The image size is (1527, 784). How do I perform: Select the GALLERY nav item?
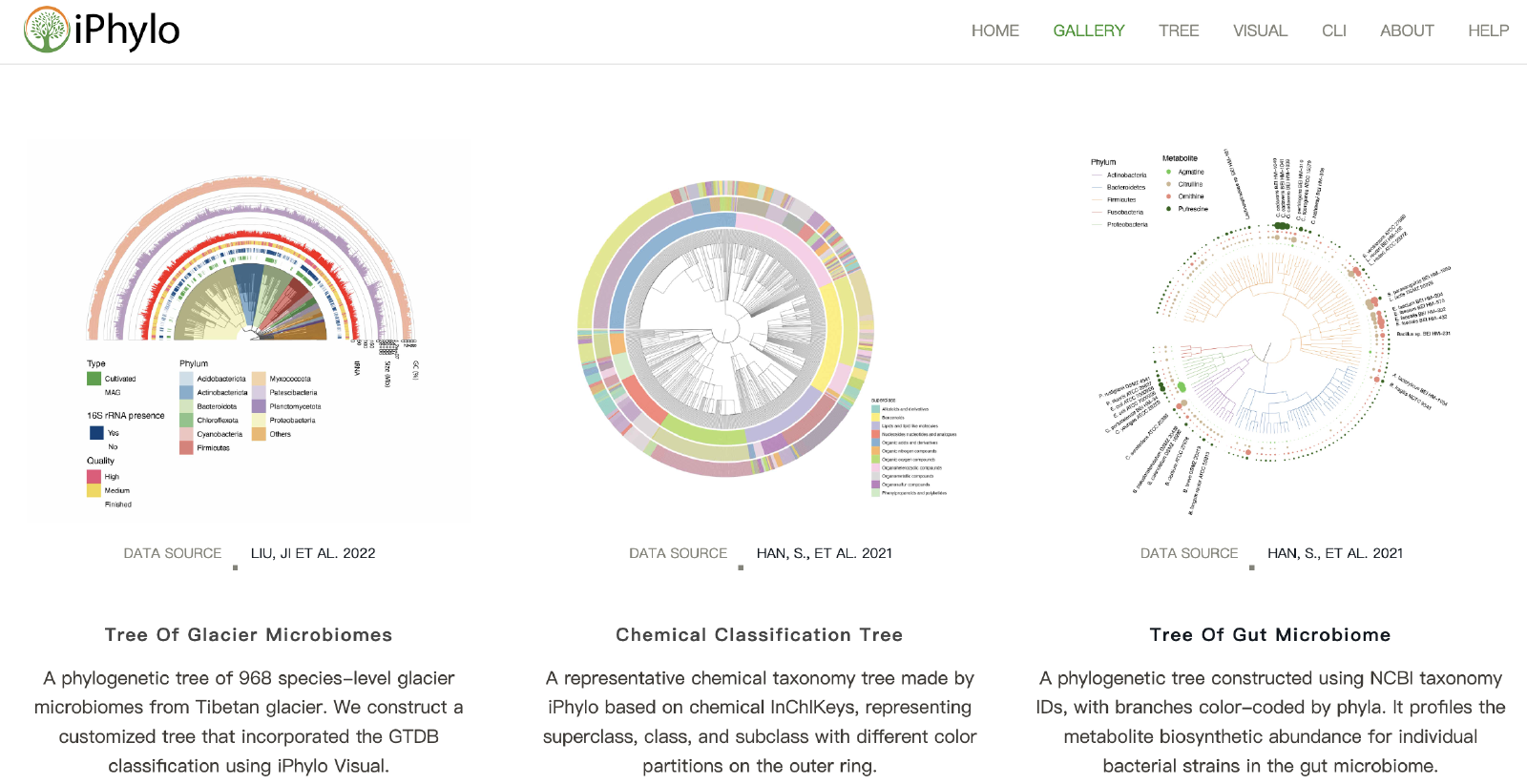(1088, 31)
